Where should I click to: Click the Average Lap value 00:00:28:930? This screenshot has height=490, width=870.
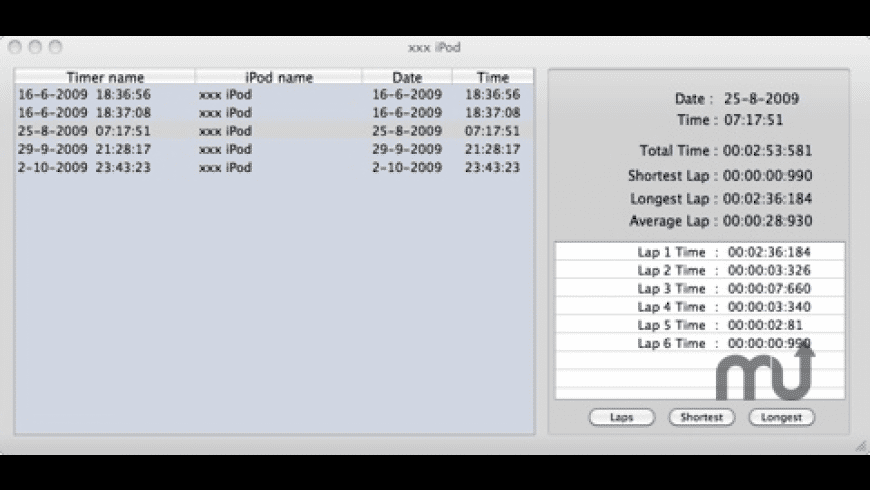pos(767,221)
